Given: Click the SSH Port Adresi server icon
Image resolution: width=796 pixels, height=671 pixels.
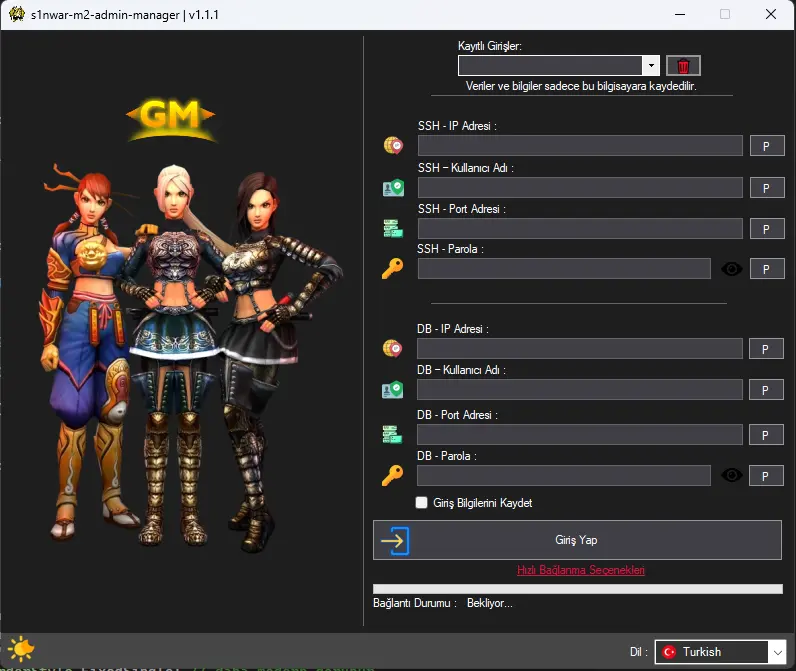Looking at the screenshot, I should click(x=392, y=228).
